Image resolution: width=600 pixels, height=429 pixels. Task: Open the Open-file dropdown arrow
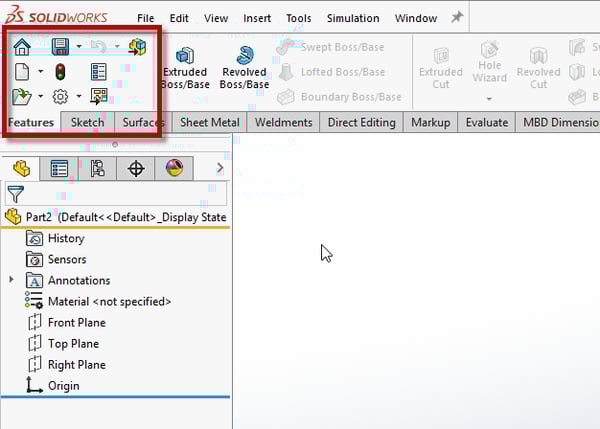41,96
